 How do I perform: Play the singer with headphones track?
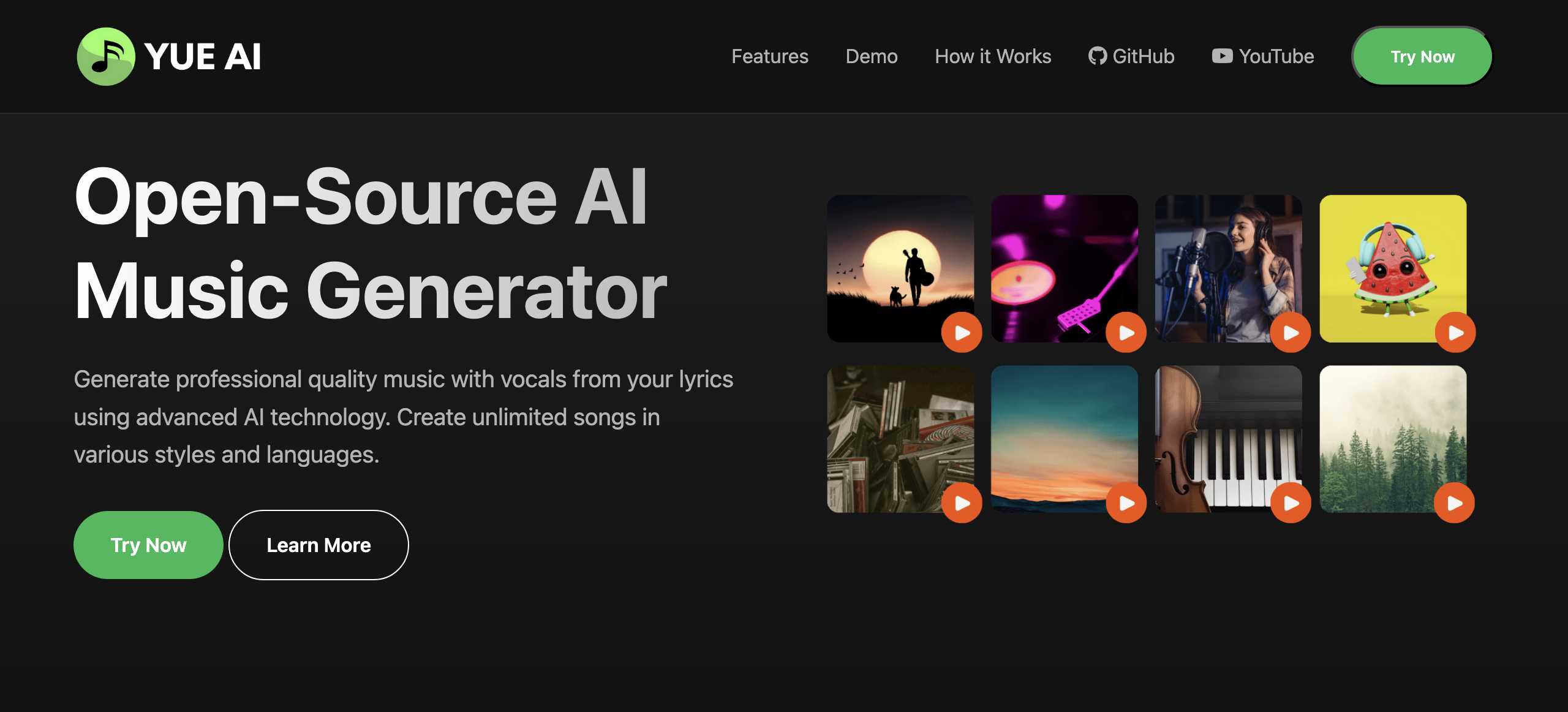pos(1291,332)
